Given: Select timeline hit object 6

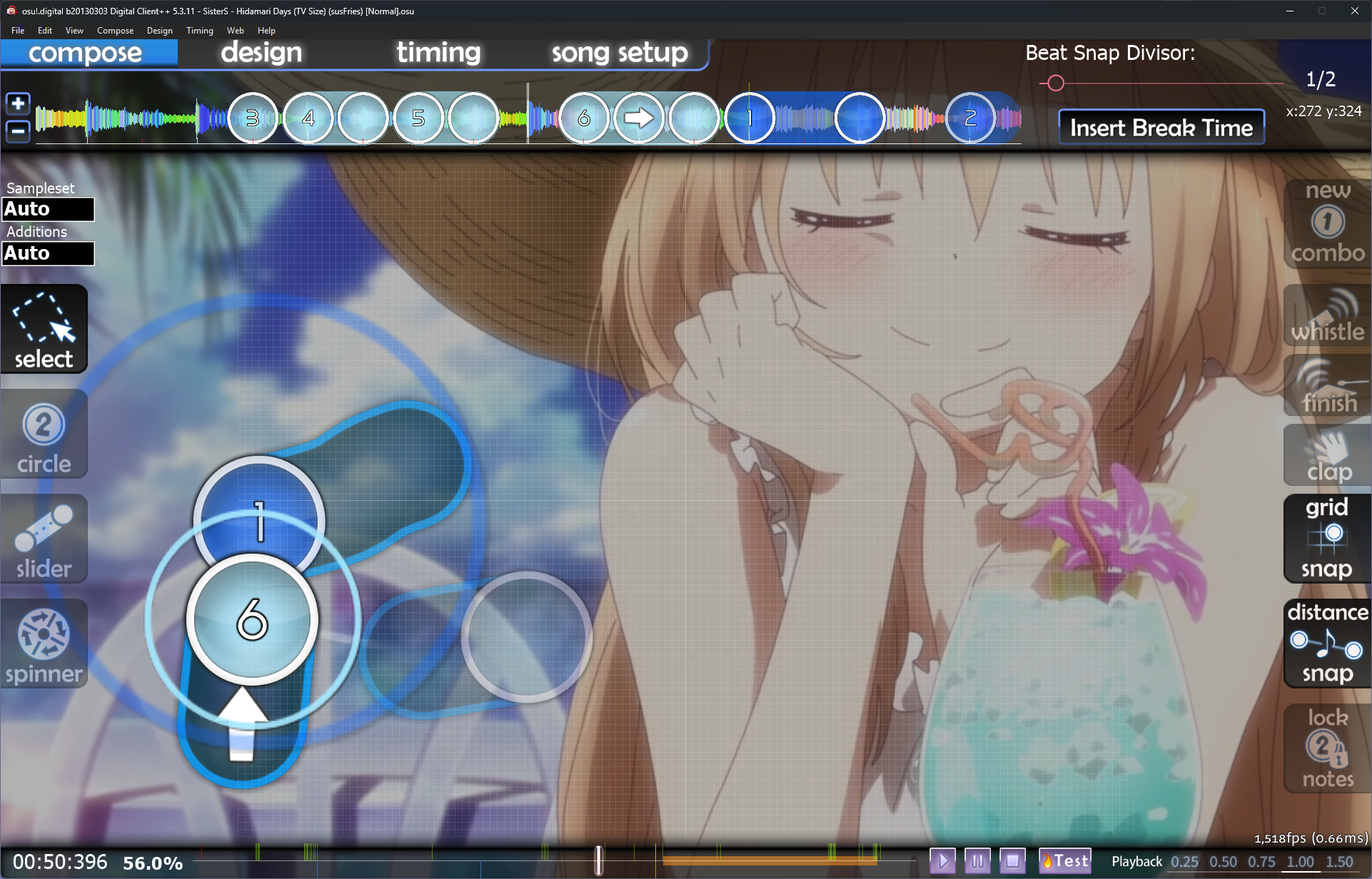Looking at the screenshot, I should (x=584, y=118).
